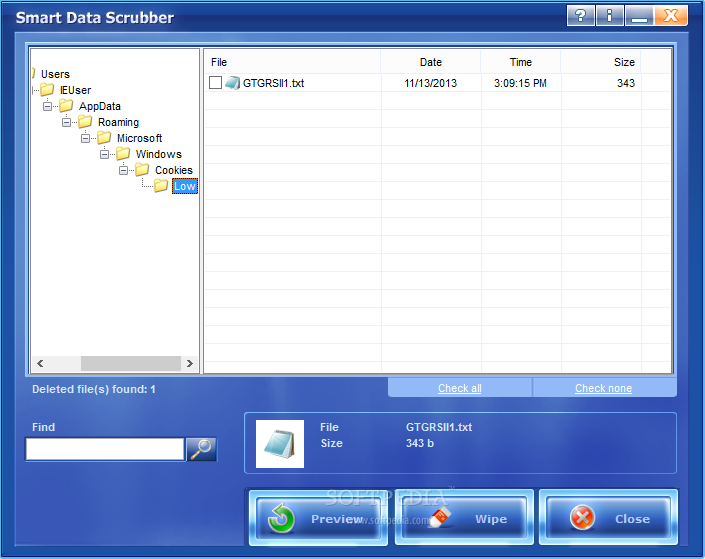This screenshot has height=559, width=705.
Task: Sort by File column header
Action: [x=293, y=62]
